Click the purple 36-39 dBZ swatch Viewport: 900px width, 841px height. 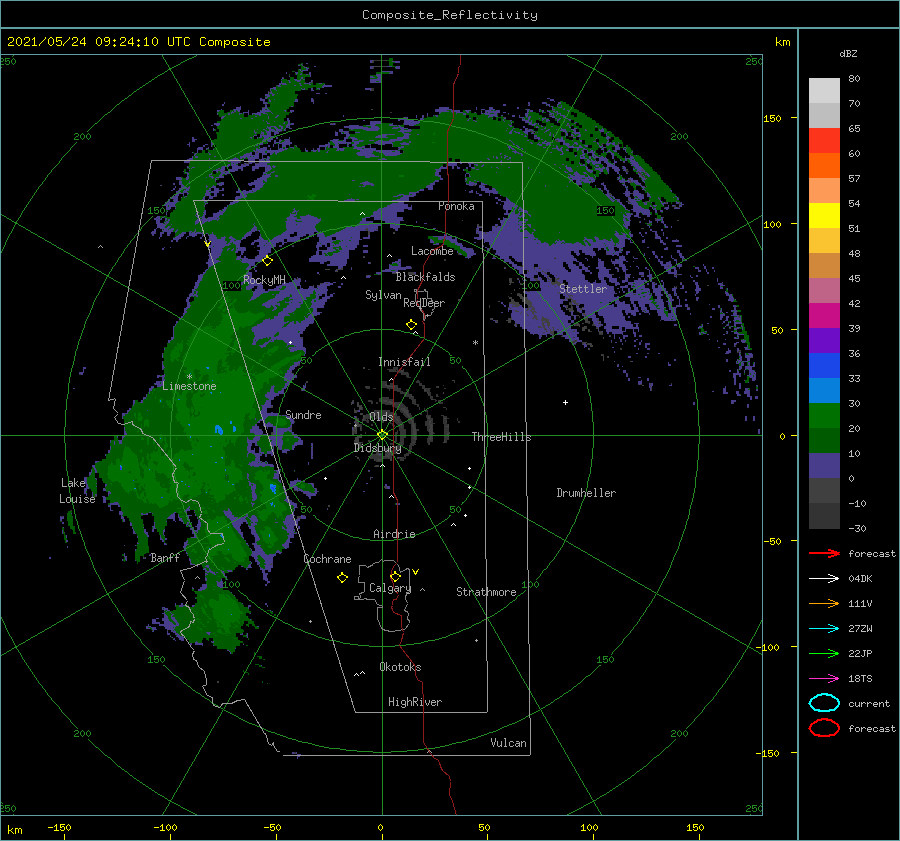(x=824, y=341)
